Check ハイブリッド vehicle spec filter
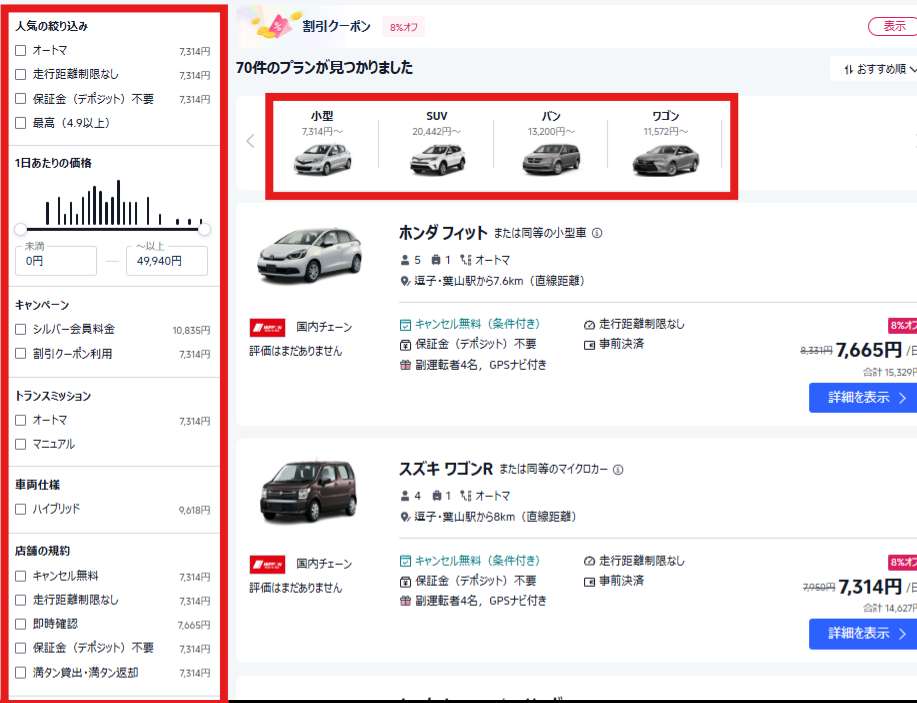This screenshot has height=703, width=917. pos(20,509)
